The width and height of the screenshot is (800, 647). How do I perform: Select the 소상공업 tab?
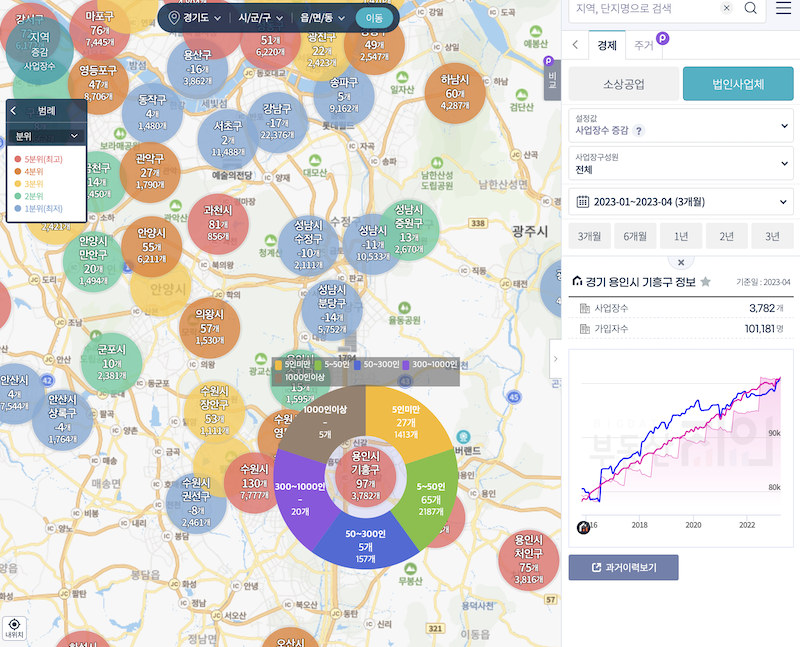(x=623, y=84)
